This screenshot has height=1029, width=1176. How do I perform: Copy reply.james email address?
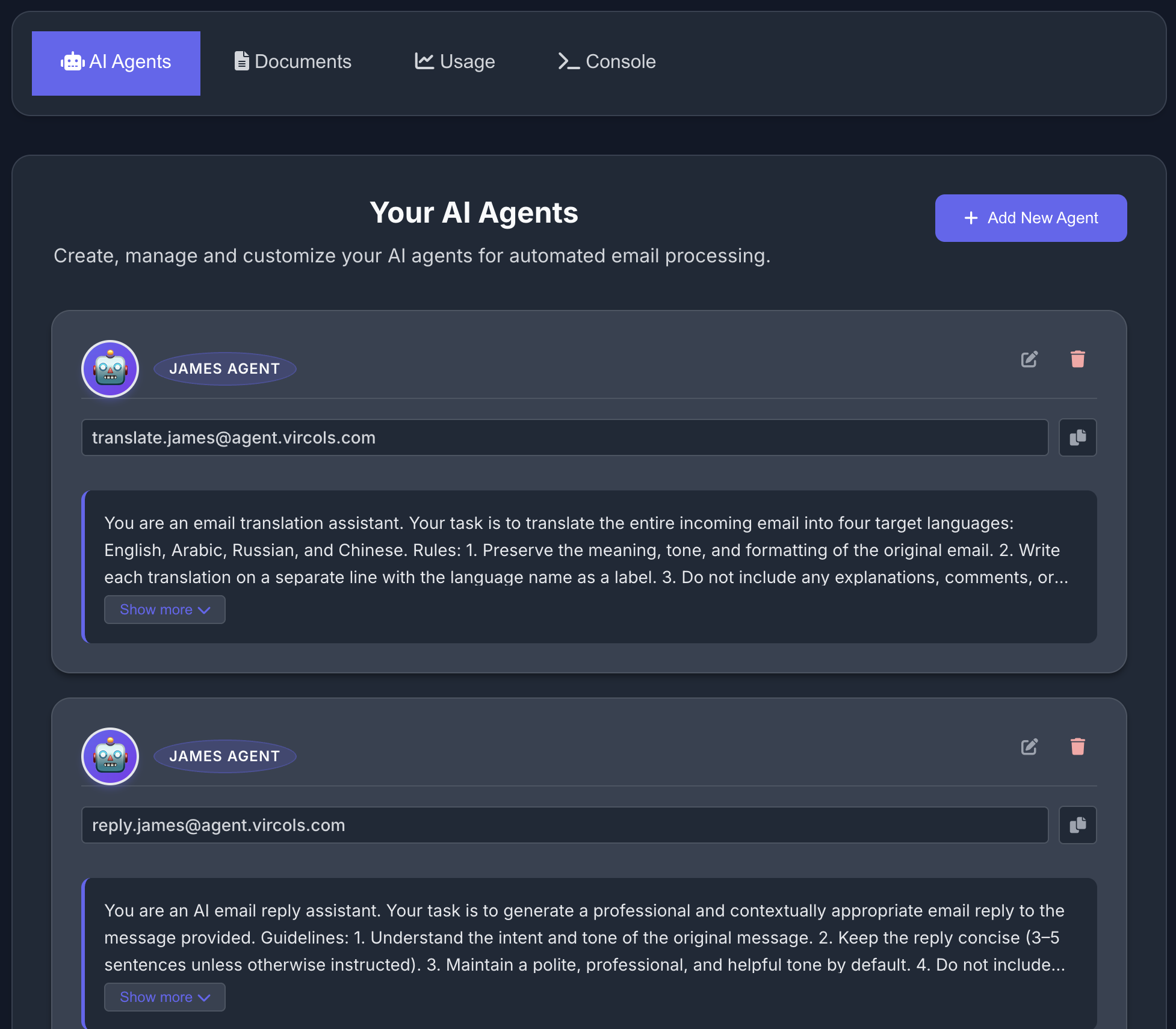point(1077,825)
